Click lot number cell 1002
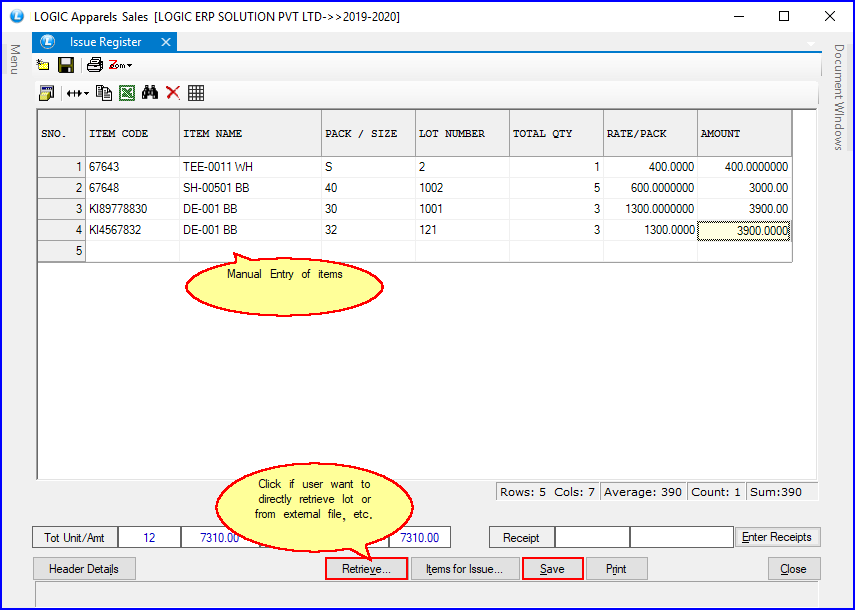 (x=462, y=188)
